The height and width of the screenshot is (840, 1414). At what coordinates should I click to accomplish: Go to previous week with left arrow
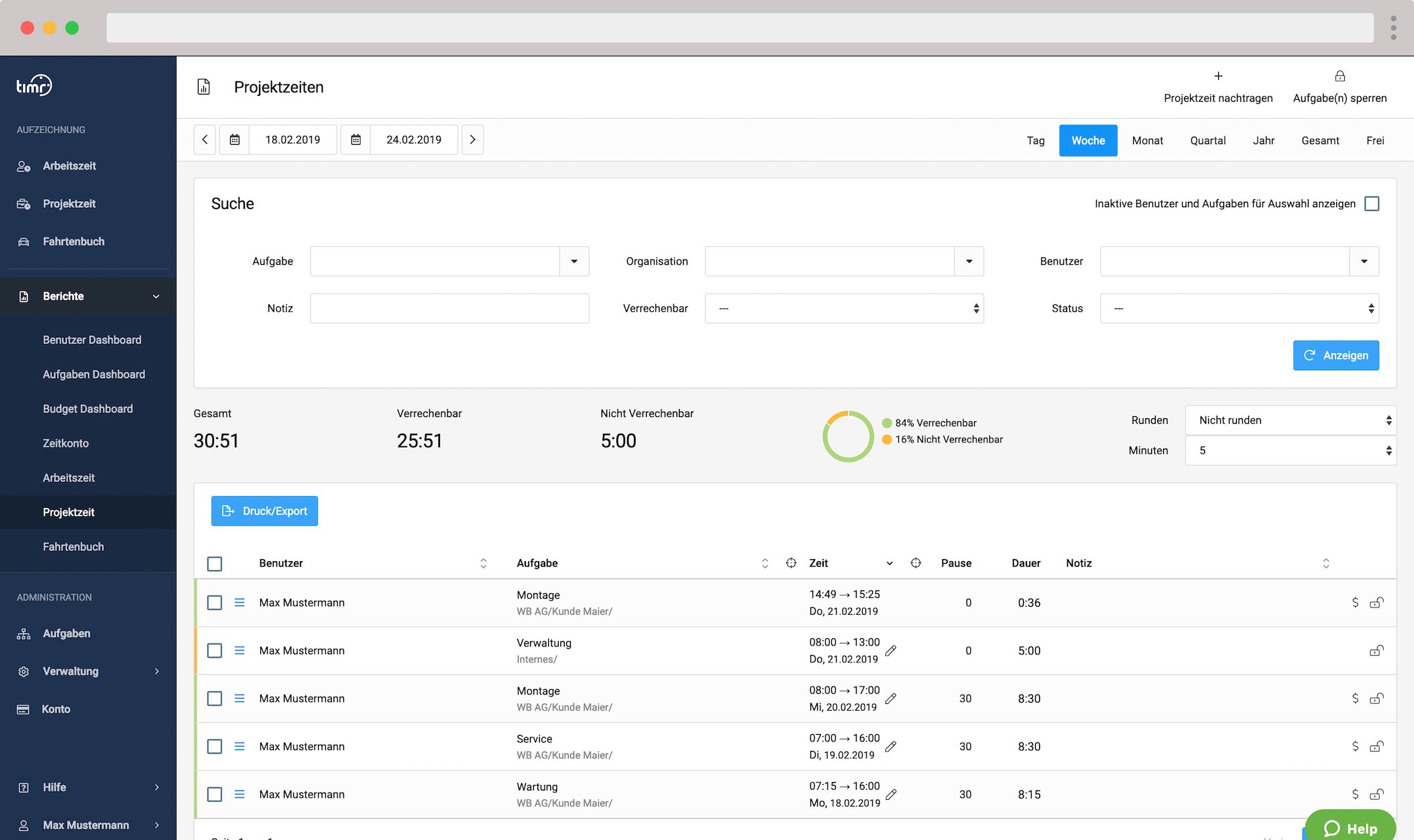tap(205, 139)
